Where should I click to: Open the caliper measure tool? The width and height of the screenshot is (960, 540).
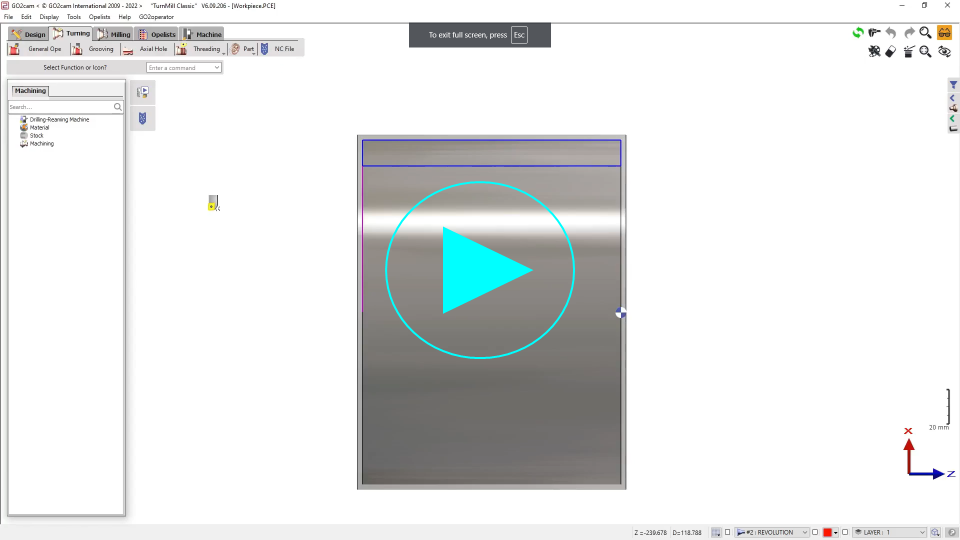[874, 33]
